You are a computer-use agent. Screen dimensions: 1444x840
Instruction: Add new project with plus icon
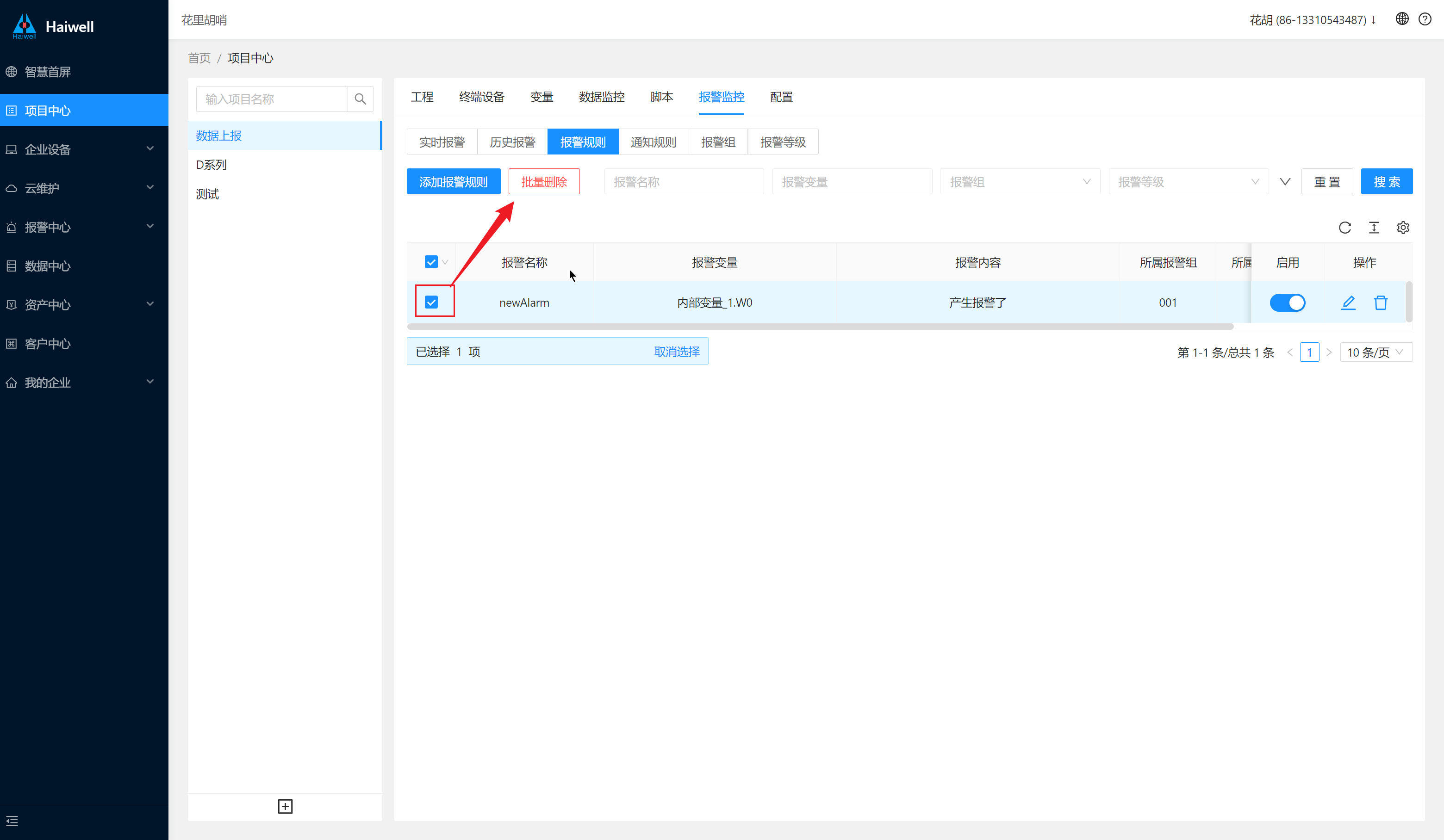click(285, 806)
